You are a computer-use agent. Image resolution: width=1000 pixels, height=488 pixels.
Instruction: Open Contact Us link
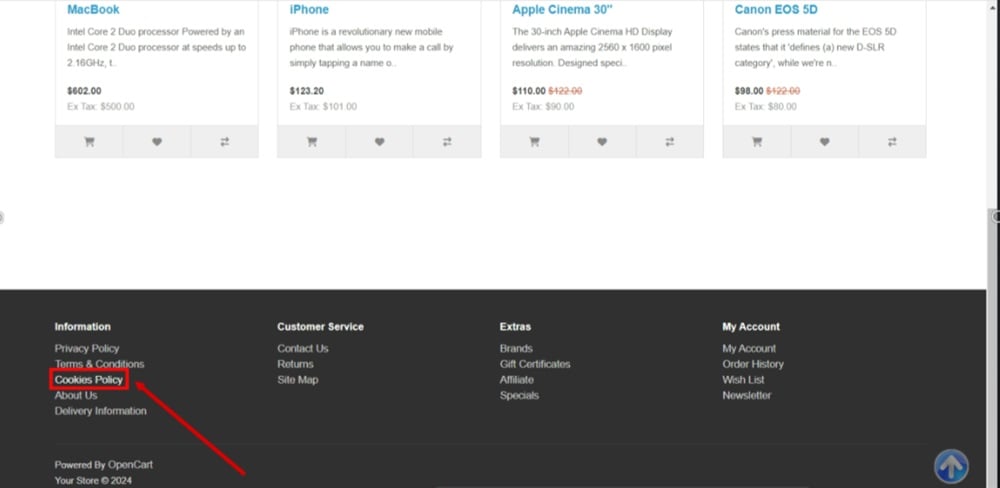303,348
